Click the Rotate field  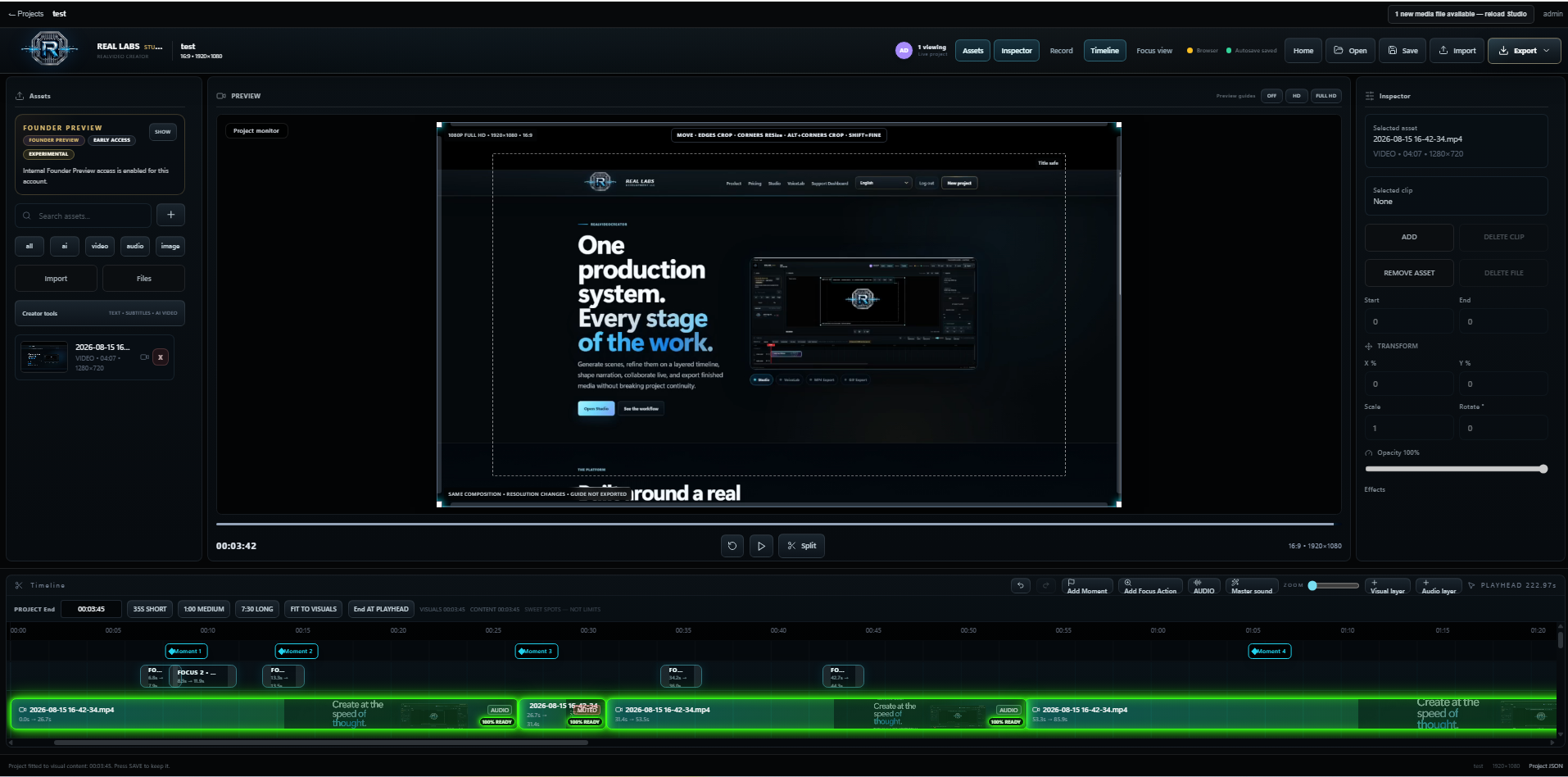tap(1503, 428)
